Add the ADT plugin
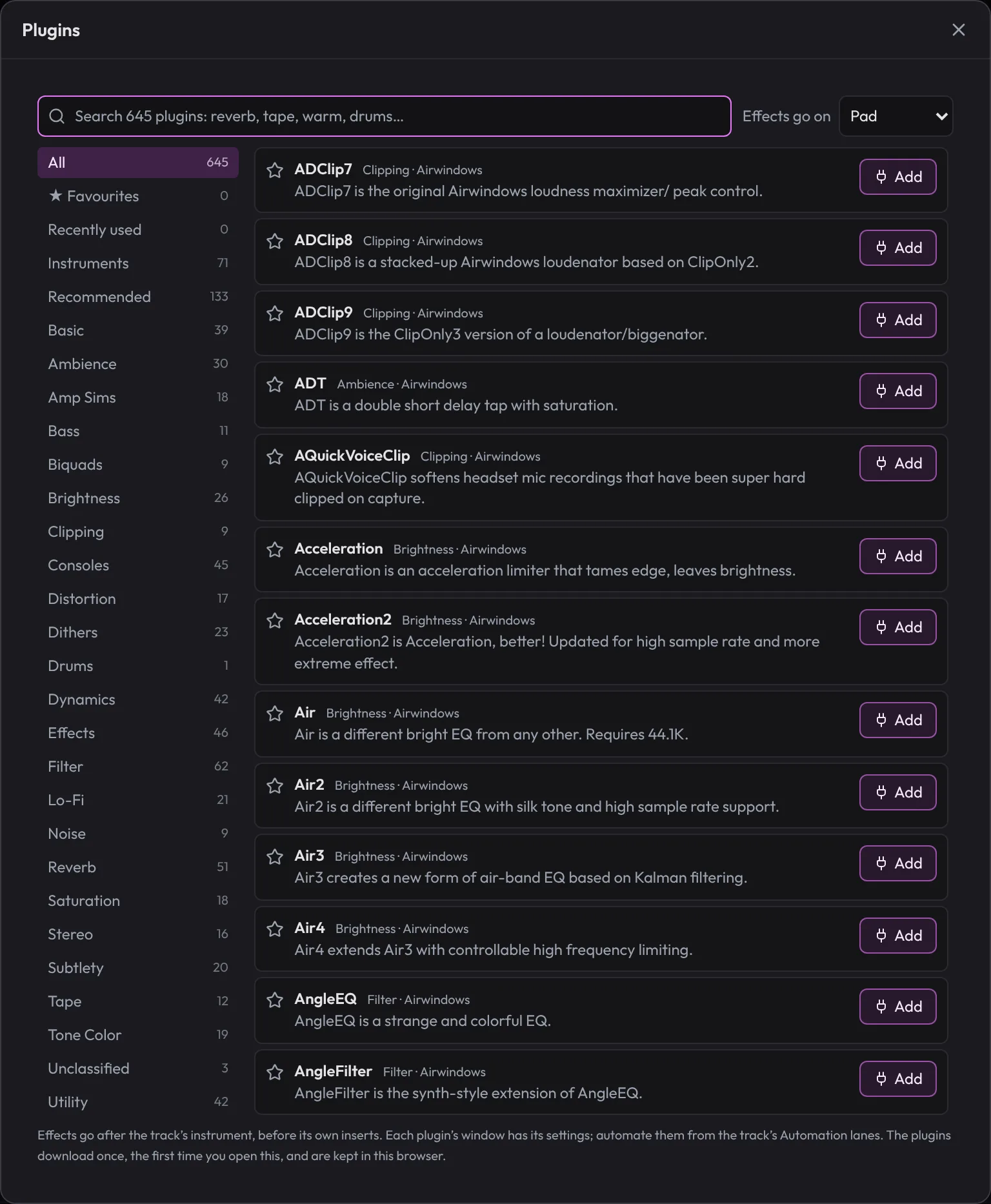 point(897,391)
